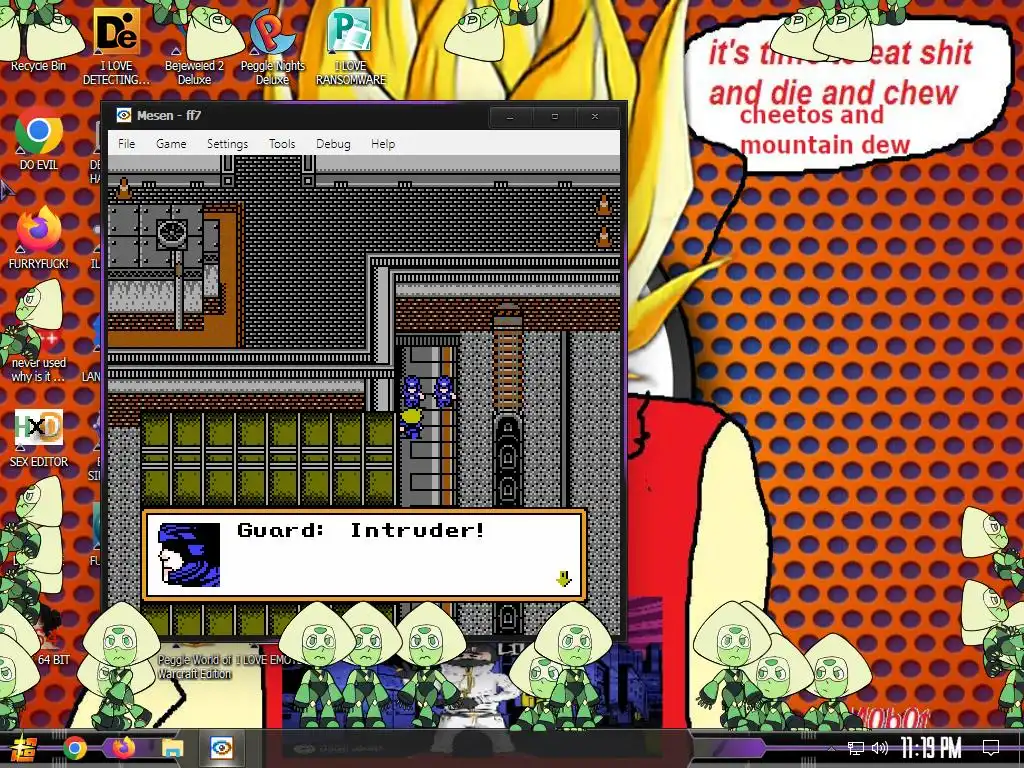Click the left blue guard sprite in game

[x=412, y=391]
